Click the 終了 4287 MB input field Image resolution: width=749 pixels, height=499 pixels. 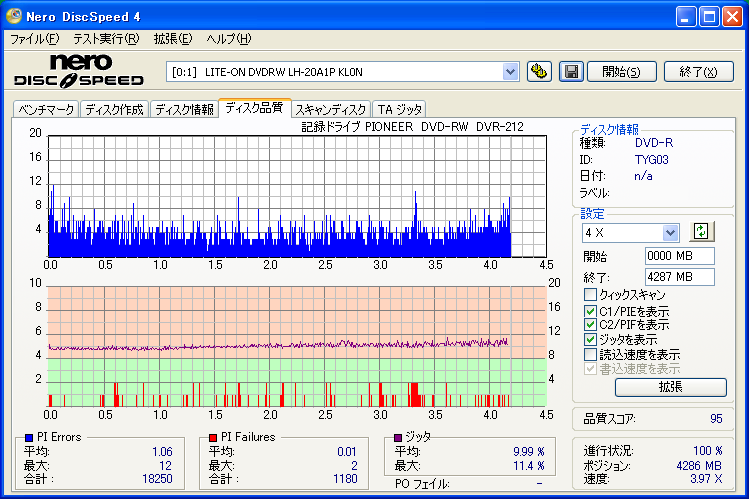680,277
